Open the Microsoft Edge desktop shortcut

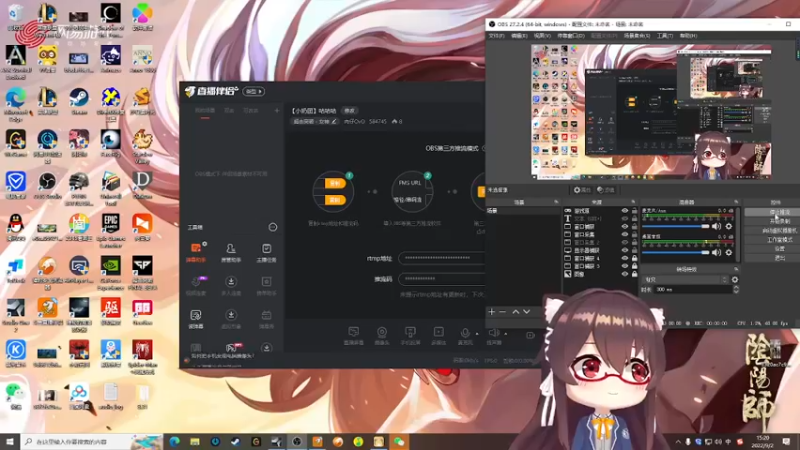point(16,104)
